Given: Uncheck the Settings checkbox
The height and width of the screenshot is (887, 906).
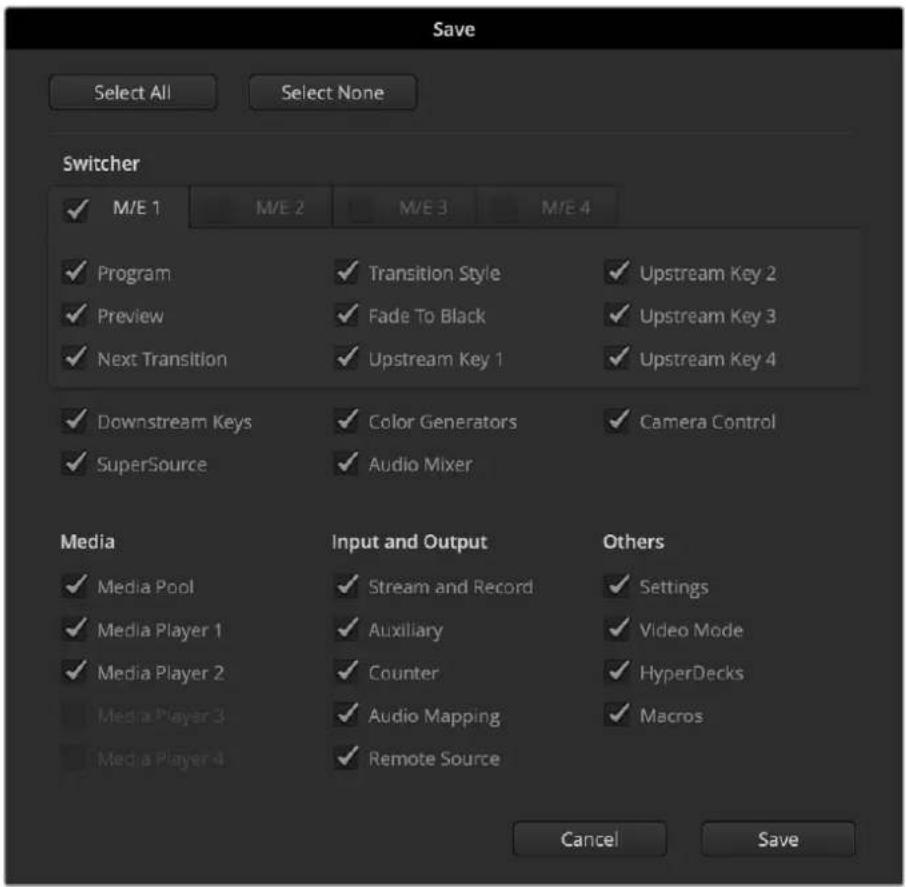Looking at the screenshot, I should pos(618,586).
